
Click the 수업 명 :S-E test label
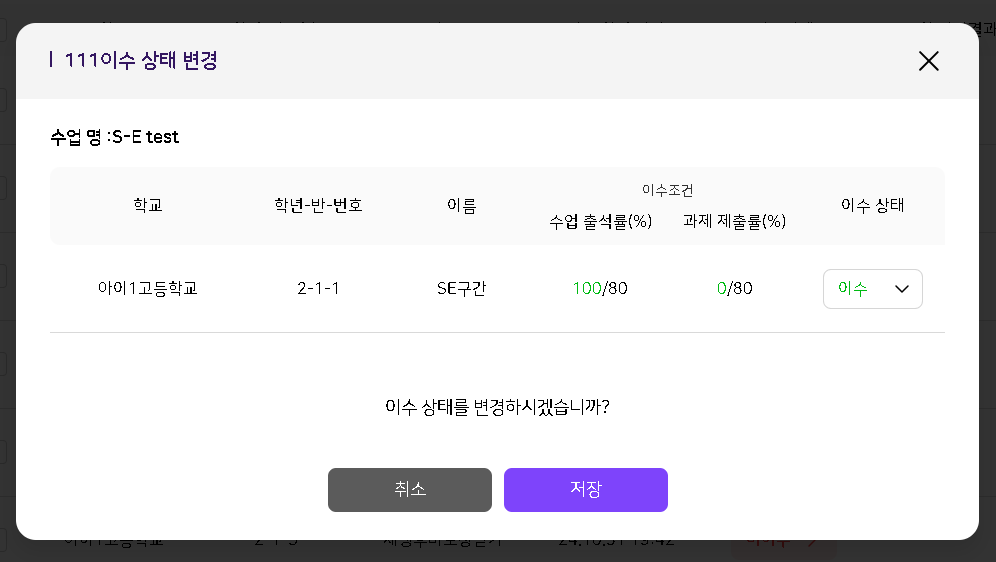(114, 137)
